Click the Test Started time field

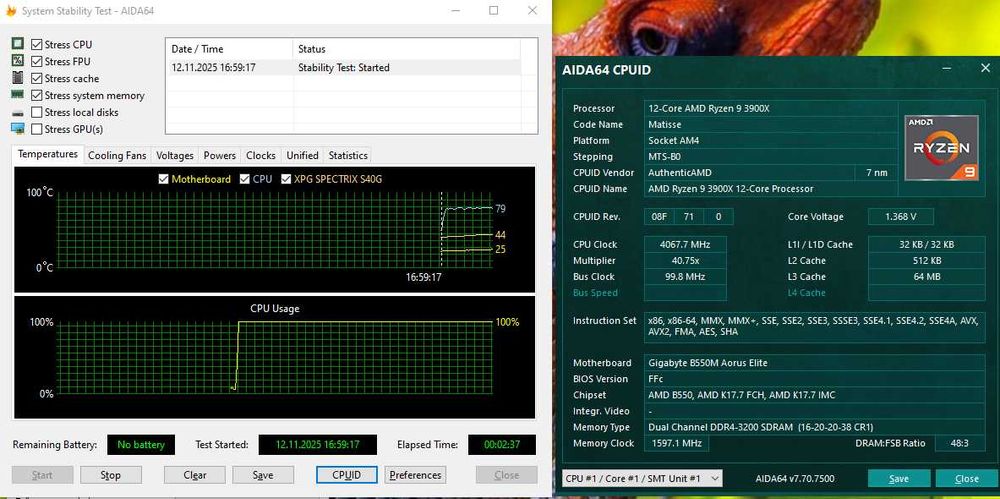point(318,445)
